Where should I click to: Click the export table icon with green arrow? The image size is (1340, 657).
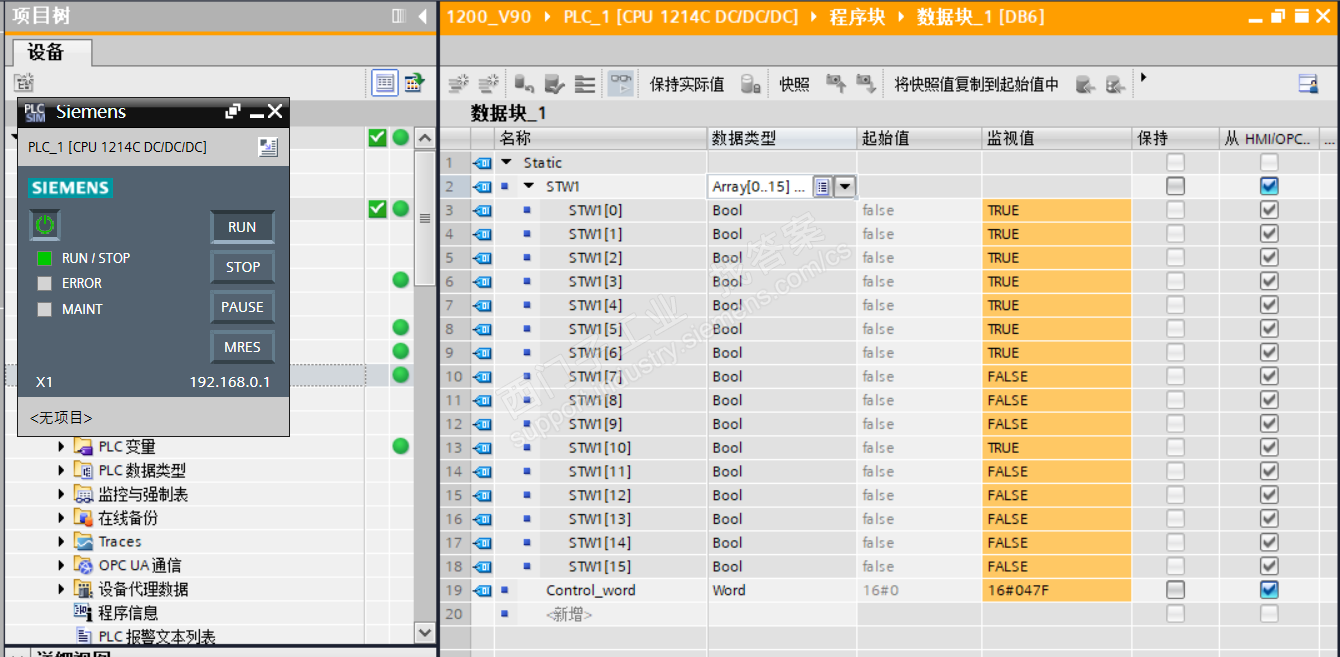pyautogui.click(x=414, y=83)
